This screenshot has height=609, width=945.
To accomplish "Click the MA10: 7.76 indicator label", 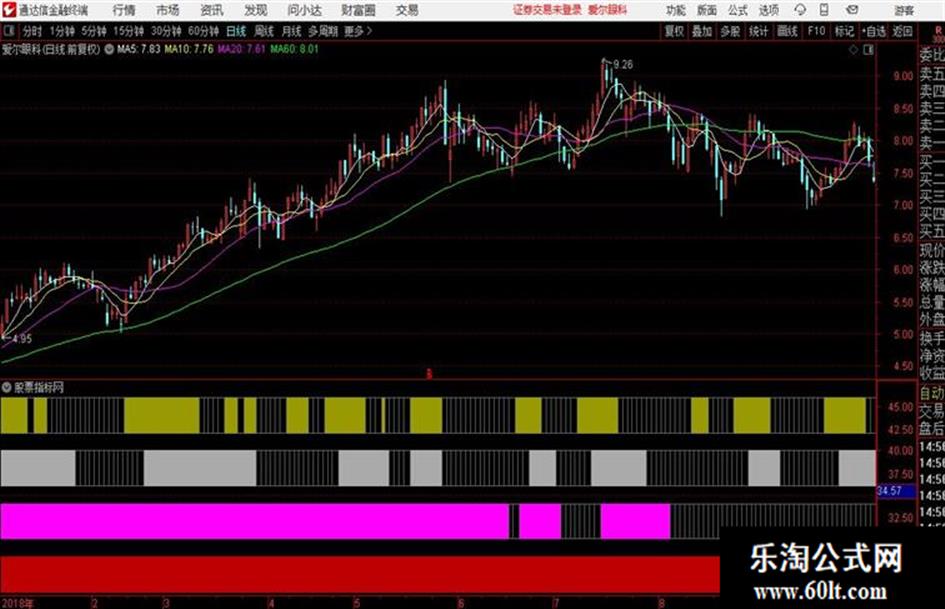I will click(x=189, y=49).
